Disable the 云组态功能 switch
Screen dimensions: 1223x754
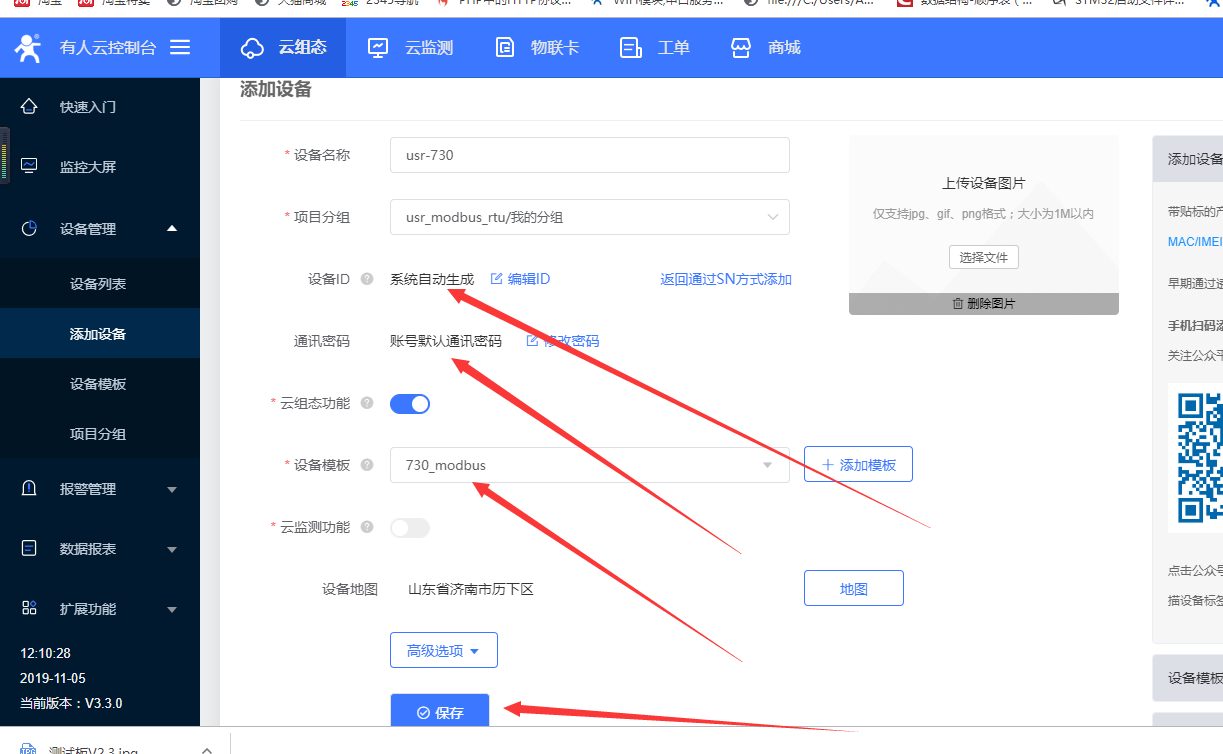coord(410,404)
